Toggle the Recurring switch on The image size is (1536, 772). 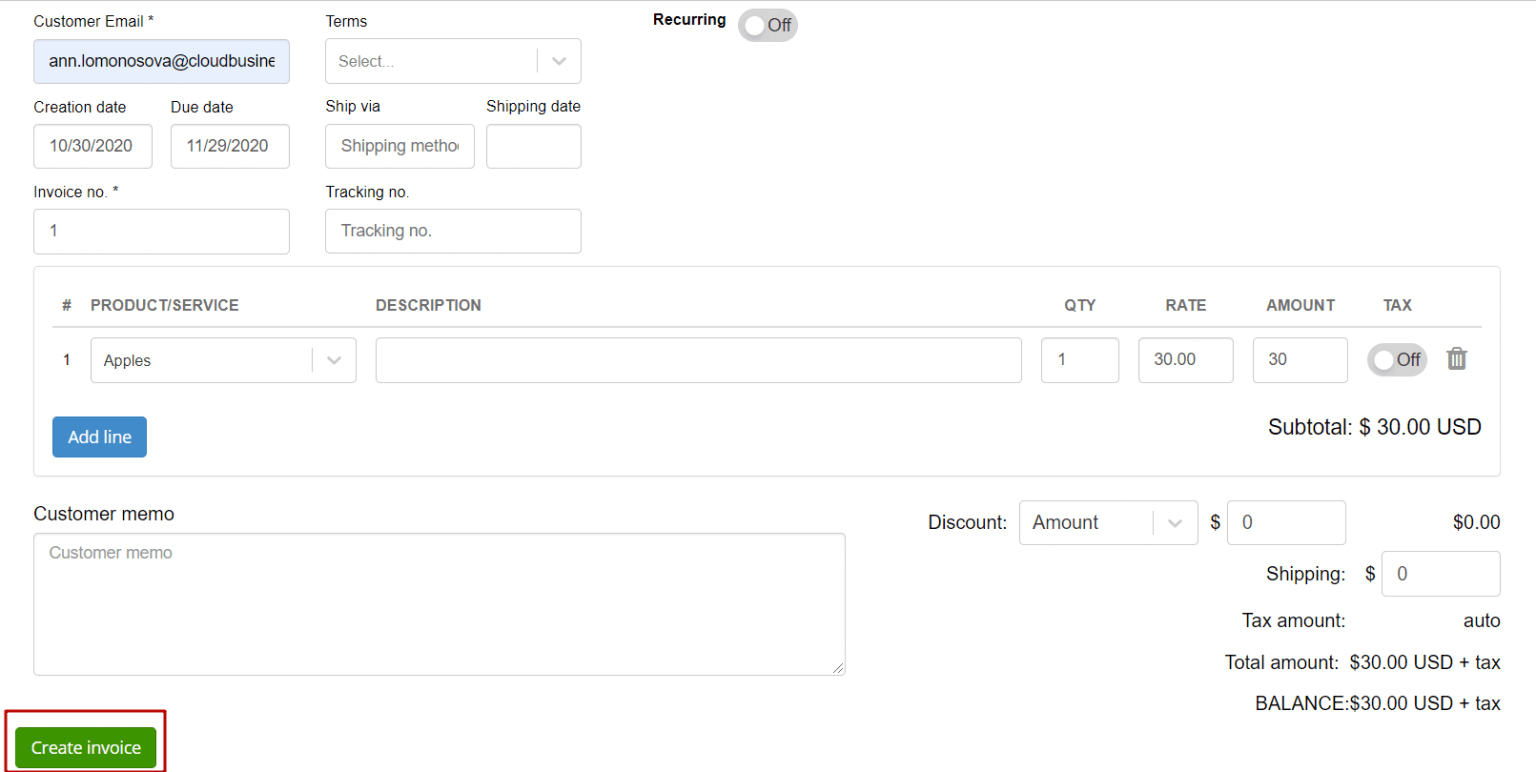pyautogui.click(x=768, y=25)
